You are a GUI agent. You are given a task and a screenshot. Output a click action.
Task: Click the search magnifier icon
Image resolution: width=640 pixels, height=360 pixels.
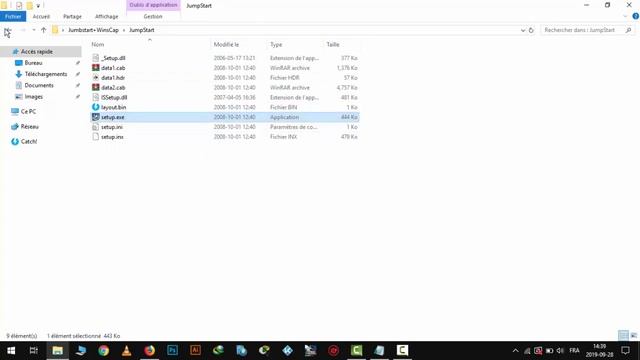(x=628, y=30)
